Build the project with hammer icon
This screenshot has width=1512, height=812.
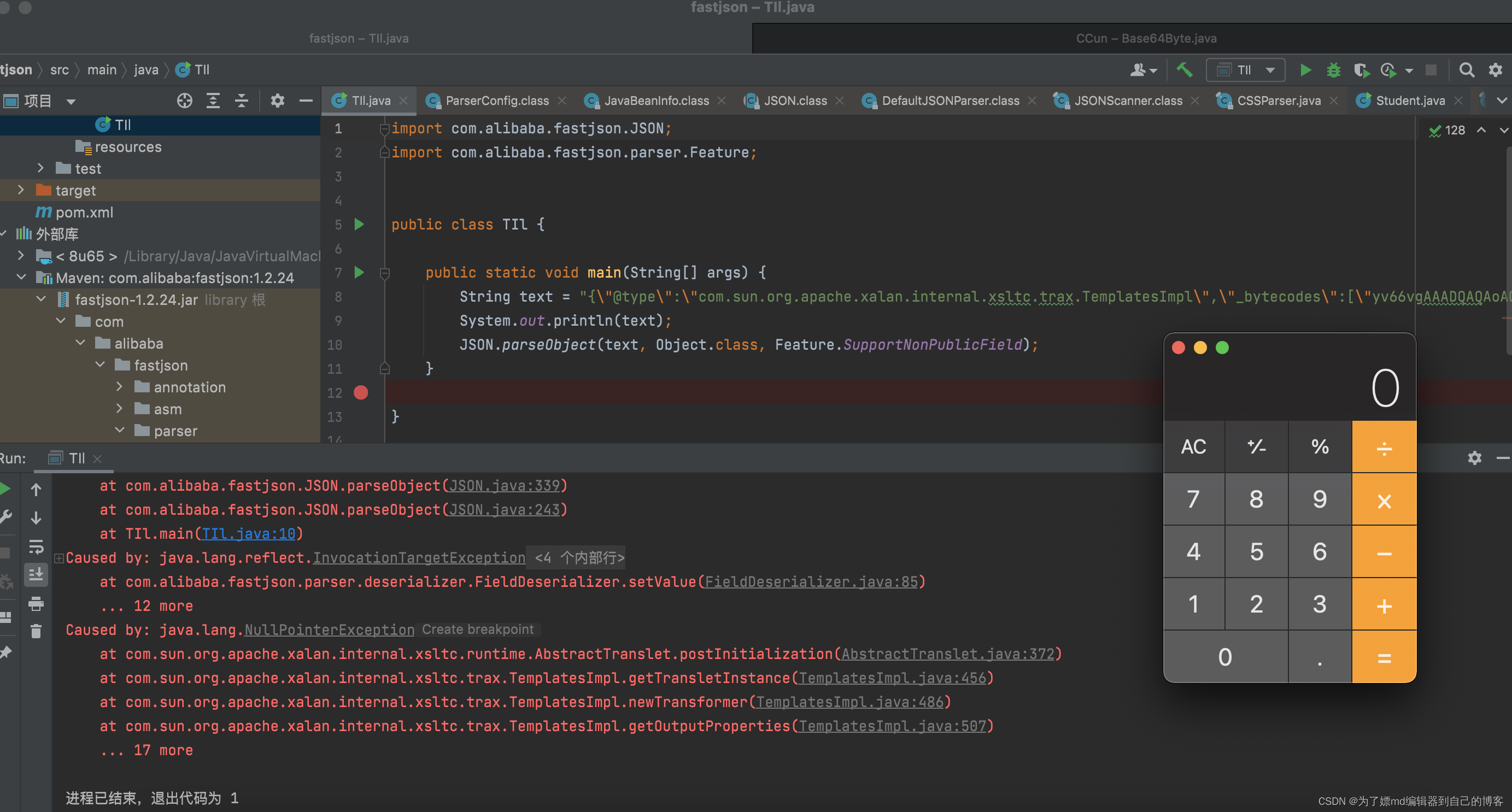(x=1184, y=70)
